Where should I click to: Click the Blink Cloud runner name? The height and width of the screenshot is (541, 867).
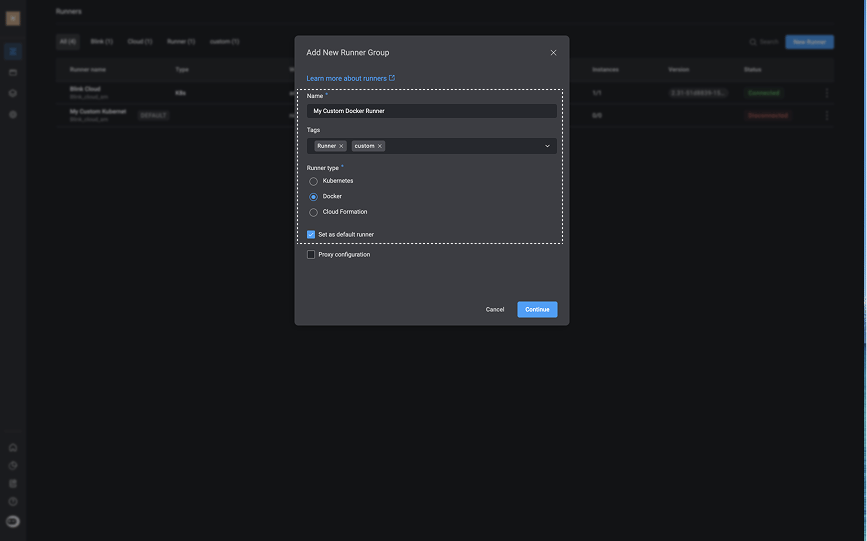(85, 89)
